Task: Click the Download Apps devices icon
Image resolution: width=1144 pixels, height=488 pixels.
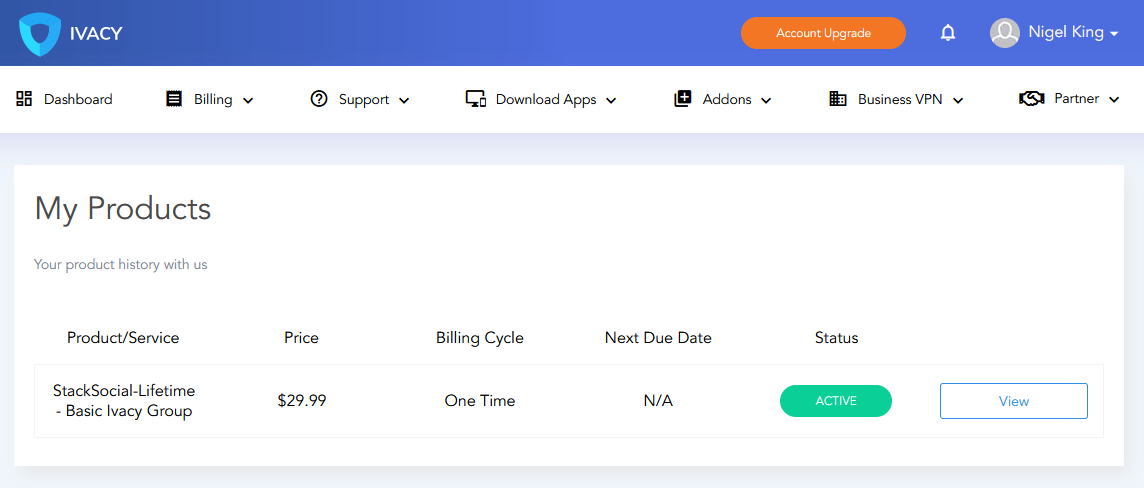Action: (x=476, y=99)
